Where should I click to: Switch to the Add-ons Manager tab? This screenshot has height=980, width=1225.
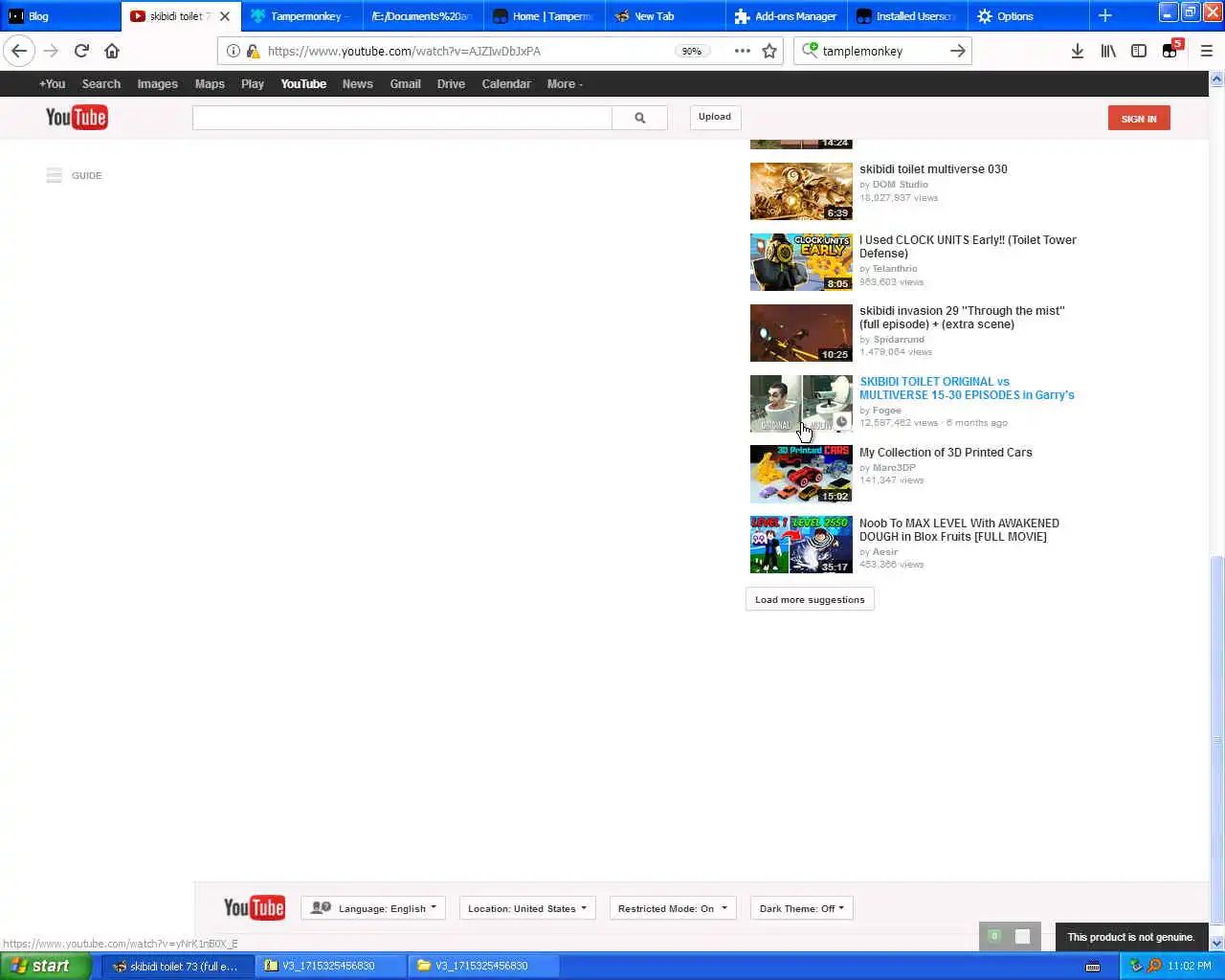point(786,16)
